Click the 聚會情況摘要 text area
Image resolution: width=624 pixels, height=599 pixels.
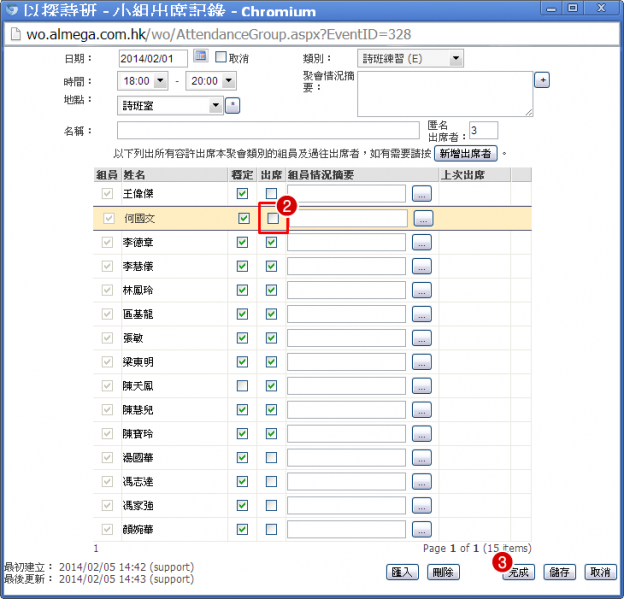pos(445,94)
